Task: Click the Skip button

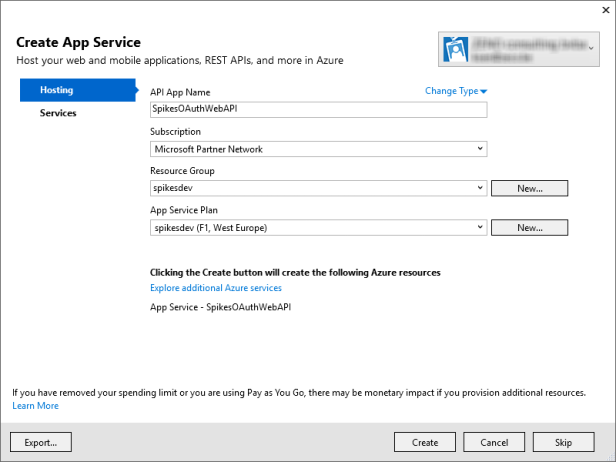Action: [x=563, y=442]
